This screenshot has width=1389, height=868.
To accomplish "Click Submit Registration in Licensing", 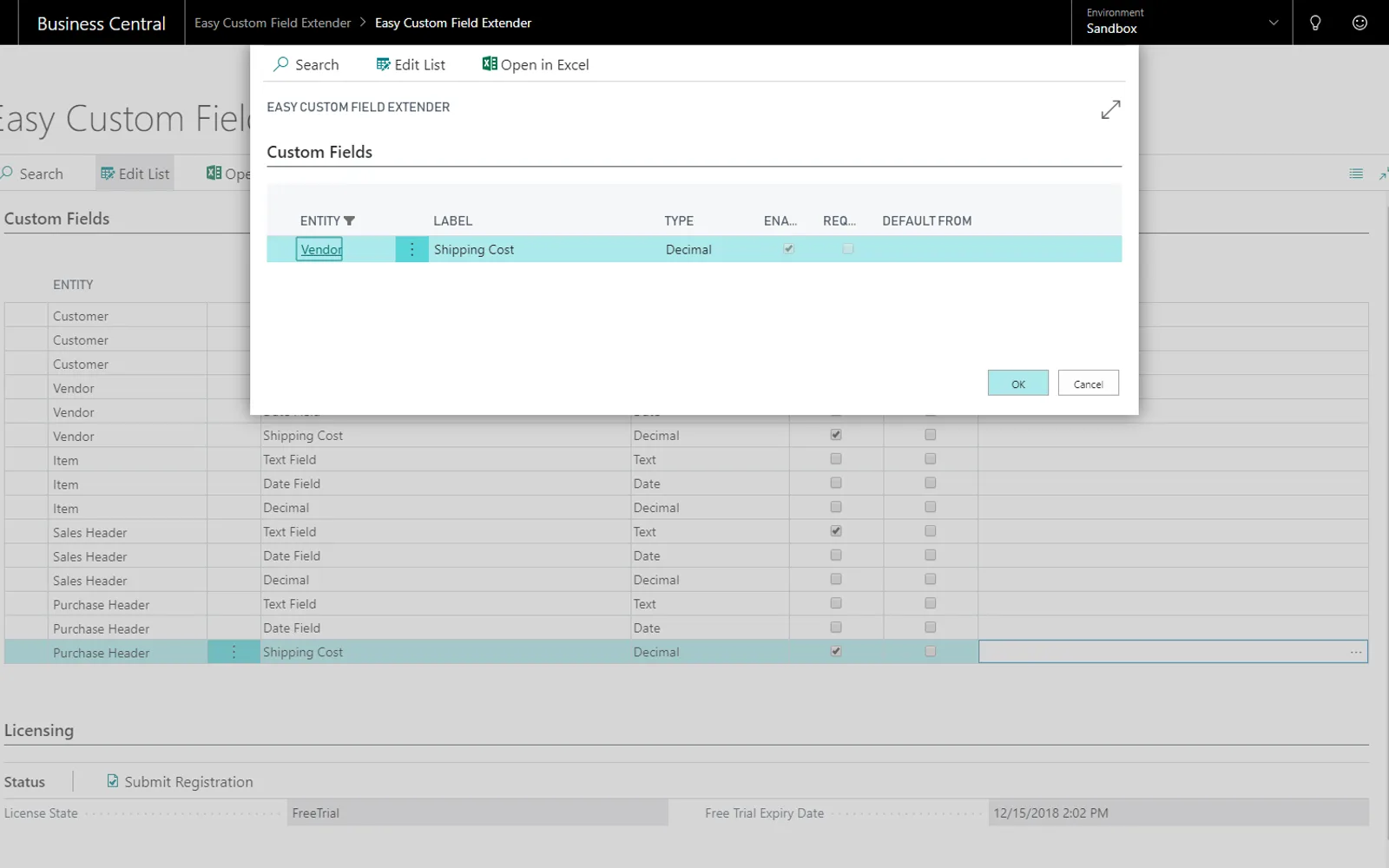I will (x=181, y=781).
